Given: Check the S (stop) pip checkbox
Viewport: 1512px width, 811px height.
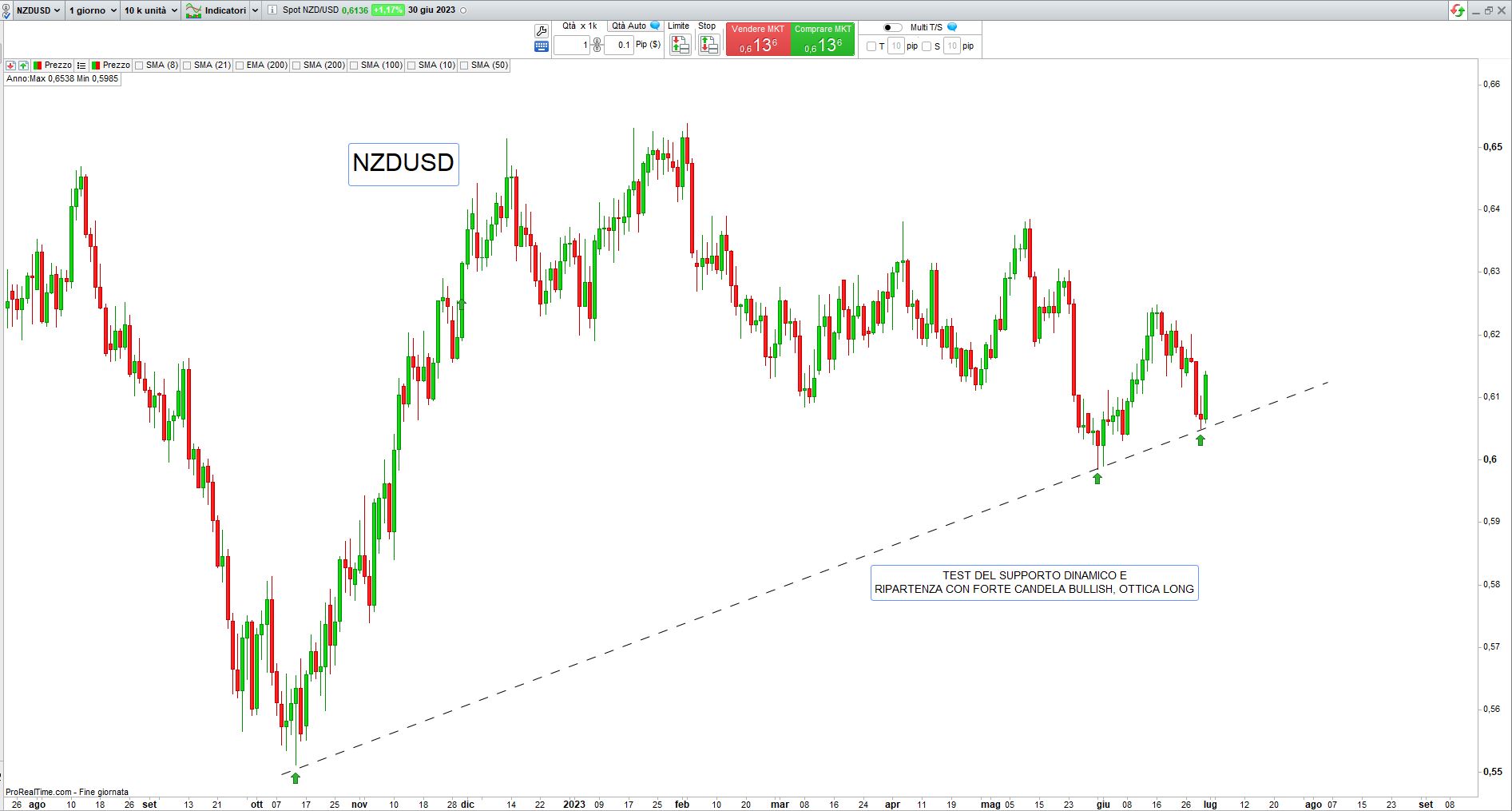Looking at the screenshot, I should click(927, 46).
